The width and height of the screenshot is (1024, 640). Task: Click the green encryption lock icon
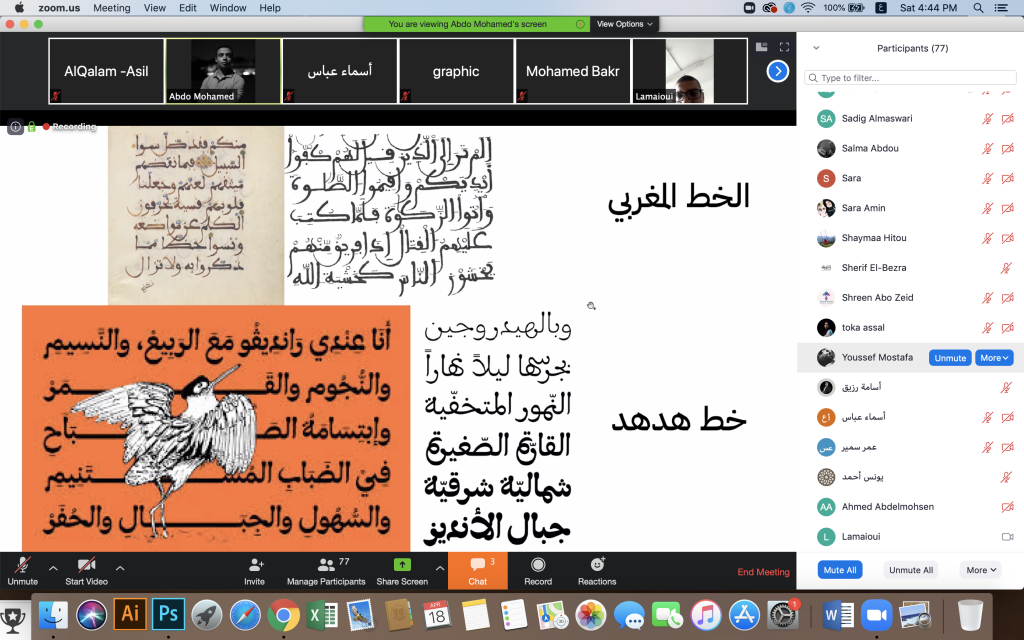point(31,127)
